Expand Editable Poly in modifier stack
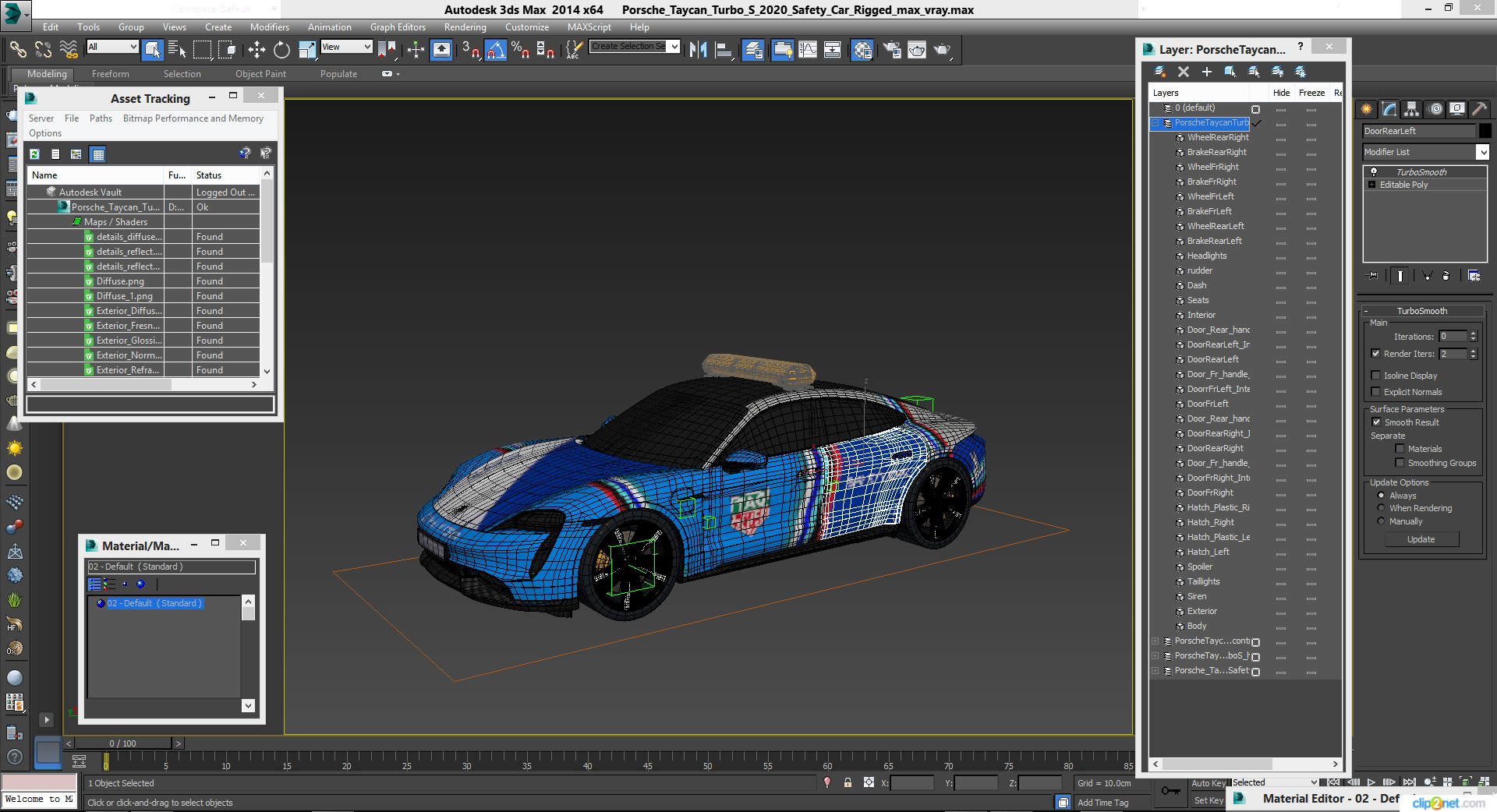 pyautogui.click(x=1372, y=185)
